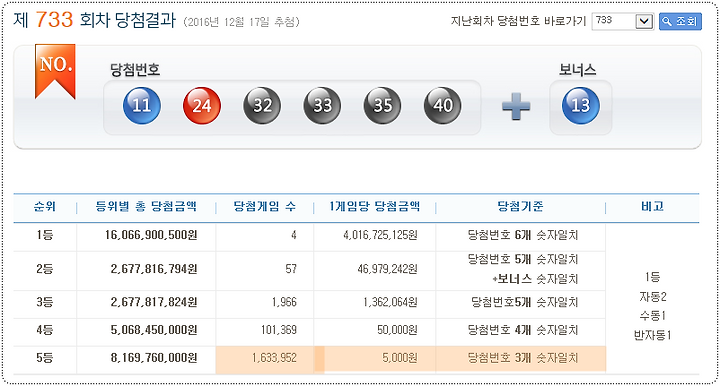The width and height of the screenshot is (720, 386).
Task: Click the blue plus sign icon
Action: [x=516, y=106]
